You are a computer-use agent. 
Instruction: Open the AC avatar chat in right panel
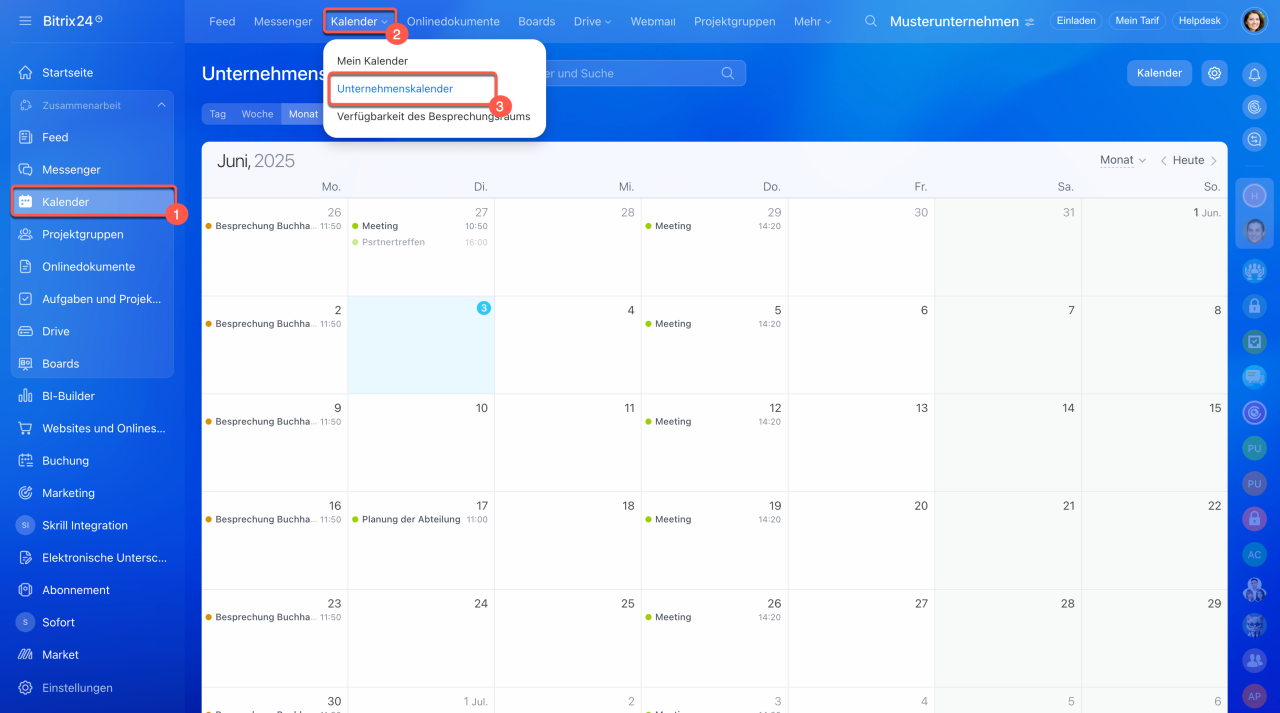tap(1254, 555)
